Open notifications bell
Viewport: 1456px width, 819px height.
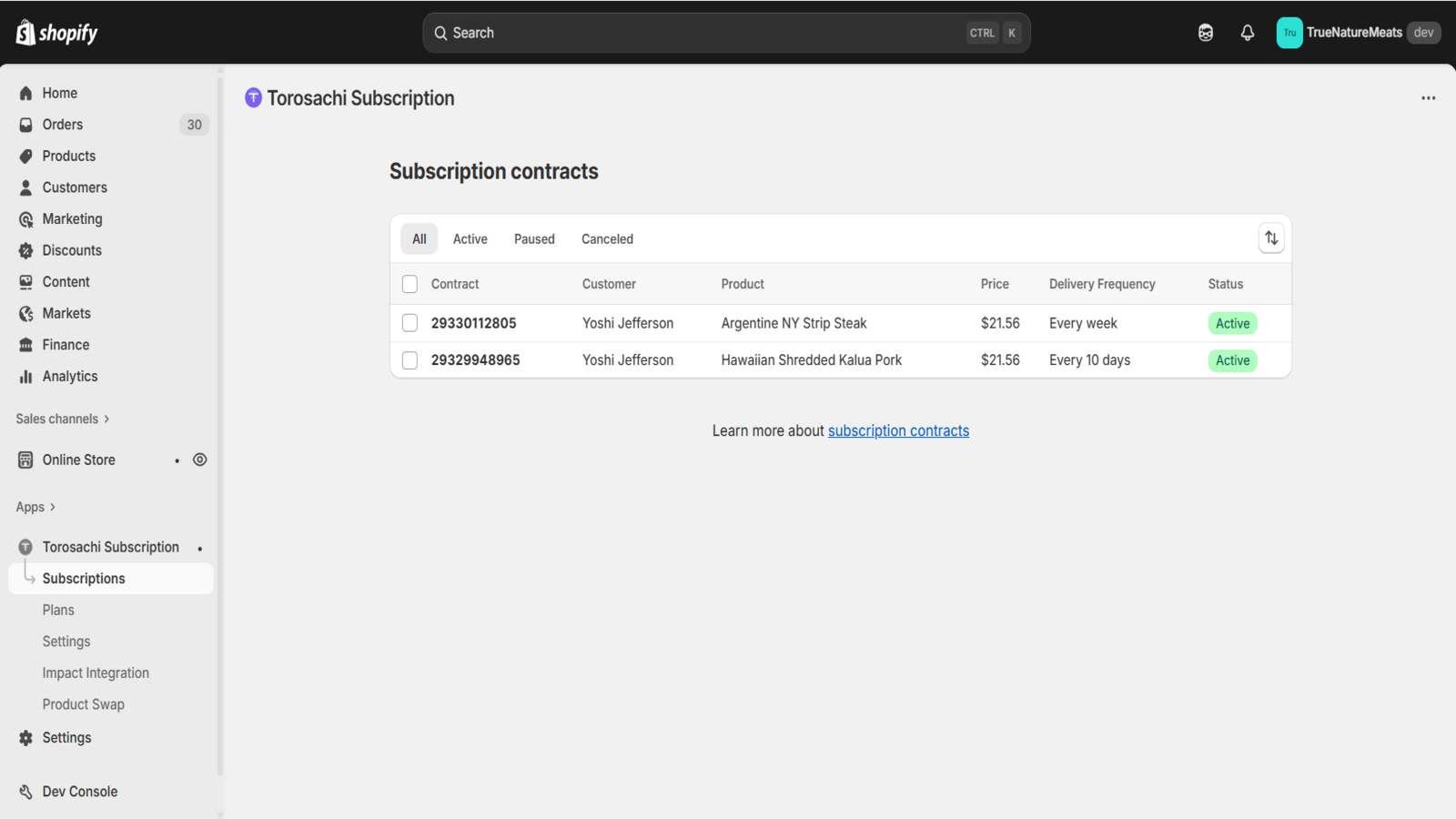point(1248,33)
